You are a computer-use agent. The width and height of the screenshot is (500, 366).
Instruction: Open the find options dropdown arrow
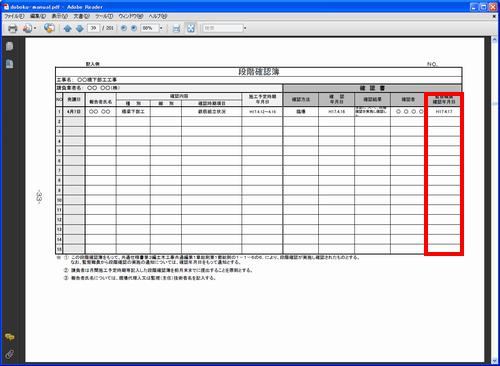click(x=245, y=28)
